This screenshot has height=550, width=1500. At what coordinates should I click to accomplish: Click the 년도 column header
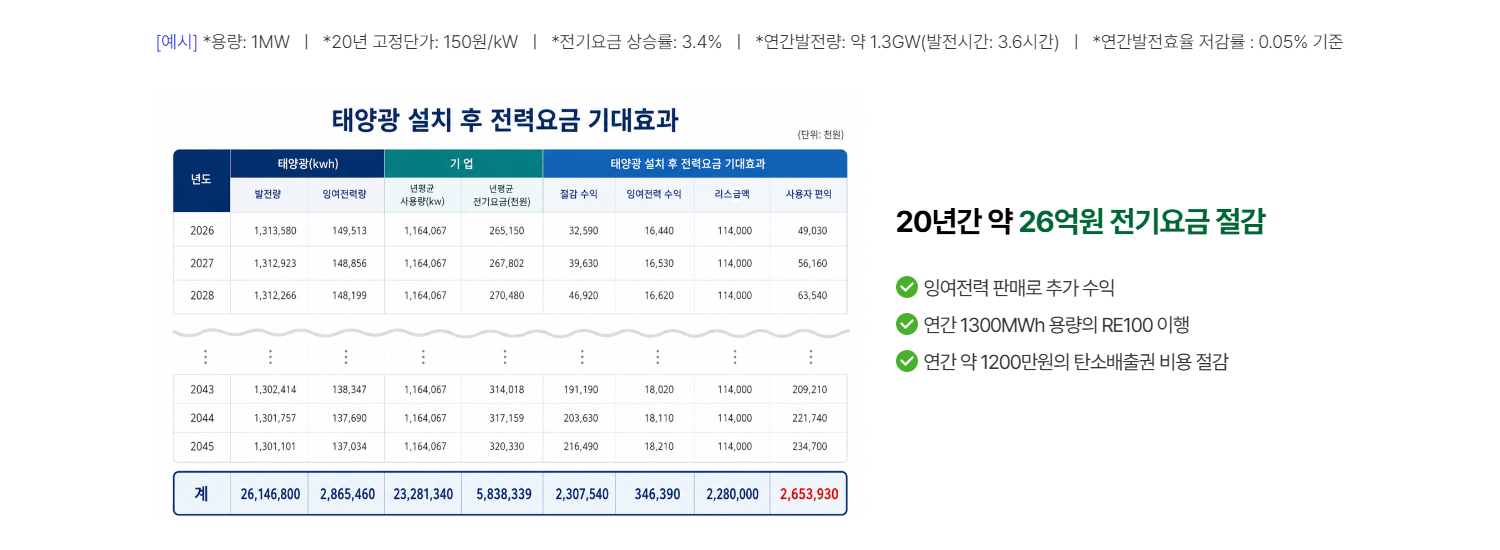202,181
